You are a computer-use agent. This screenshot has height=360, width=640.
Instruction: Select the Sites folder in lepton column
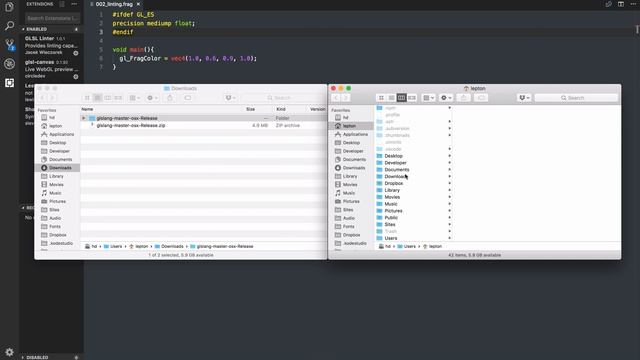pos(413,224)
